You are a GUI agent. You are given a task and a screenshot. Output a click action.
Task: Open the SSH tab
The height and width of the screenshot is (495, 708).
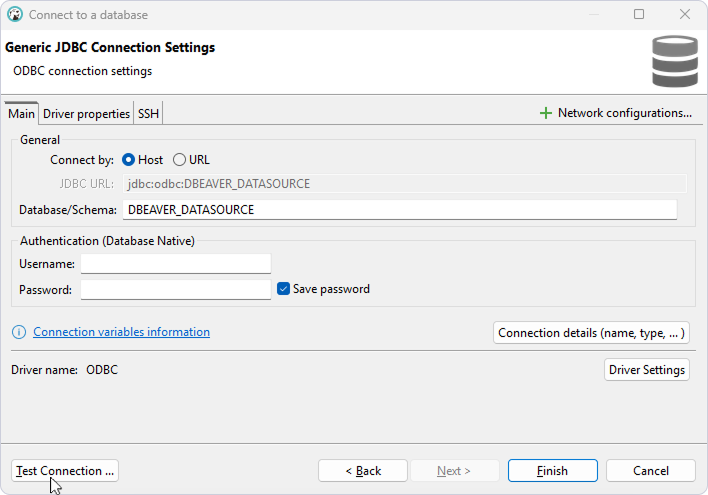coord(148,114)
